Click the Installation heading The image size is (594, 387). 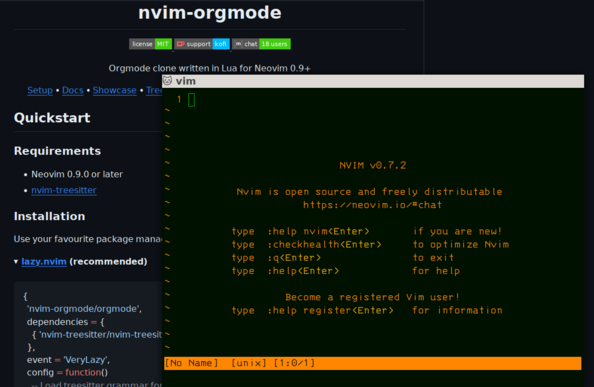pyautogui.click(x=49, y=216)
